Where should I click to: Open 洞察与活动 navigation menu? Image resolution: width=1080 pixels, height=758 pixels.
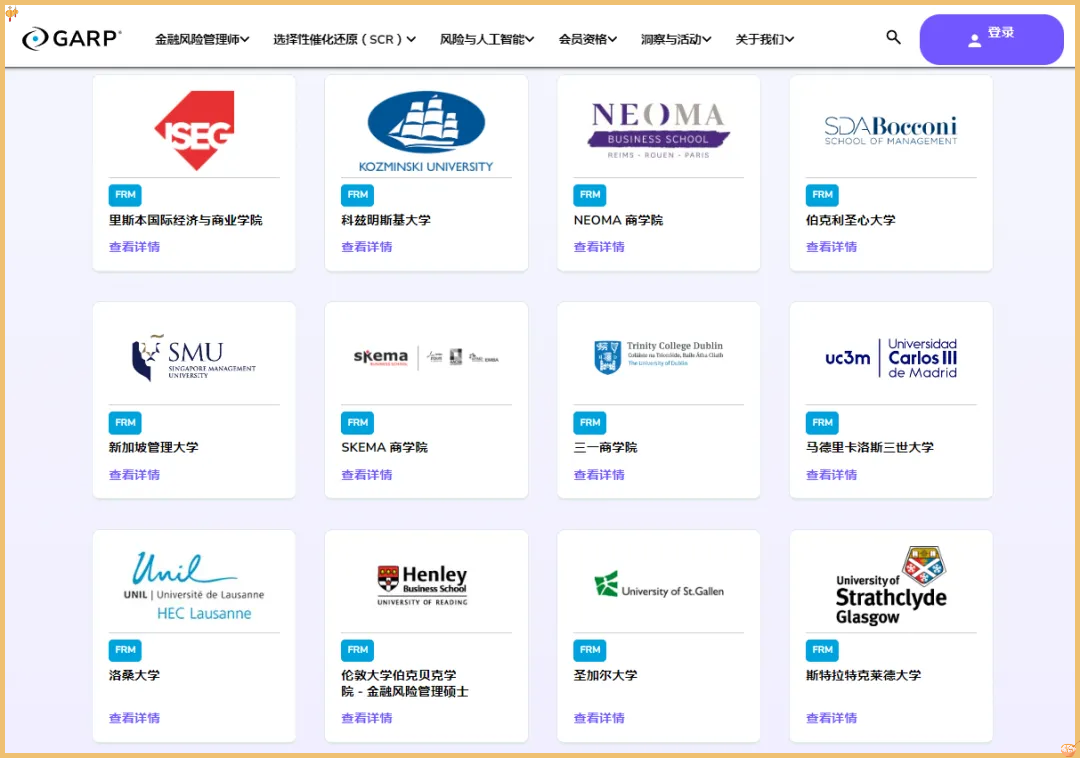point(676,40)
